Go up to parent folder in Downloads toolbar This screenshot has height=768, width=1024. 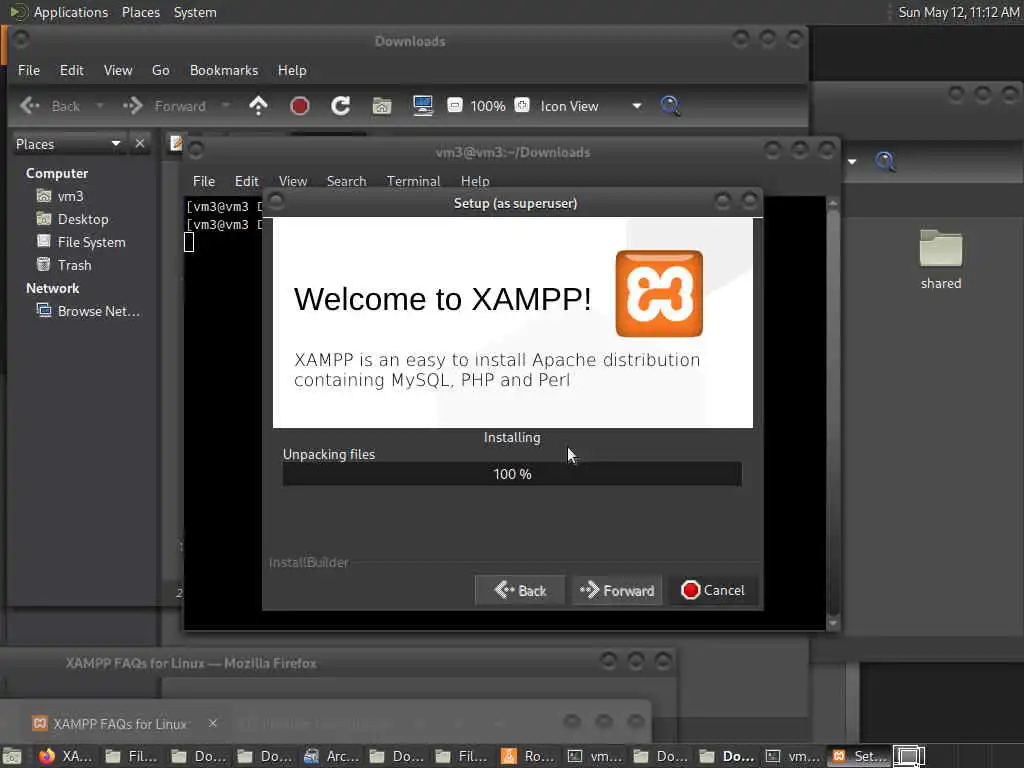coord(259,105)
